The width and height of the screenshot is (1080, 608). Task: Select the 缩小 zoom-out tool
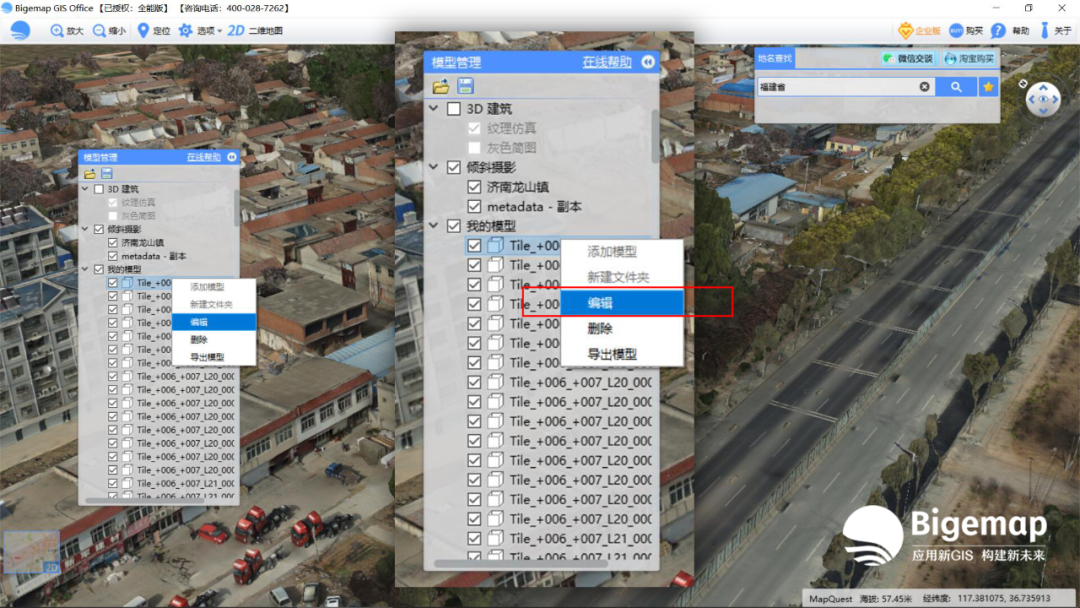click(x=110, y=31)
